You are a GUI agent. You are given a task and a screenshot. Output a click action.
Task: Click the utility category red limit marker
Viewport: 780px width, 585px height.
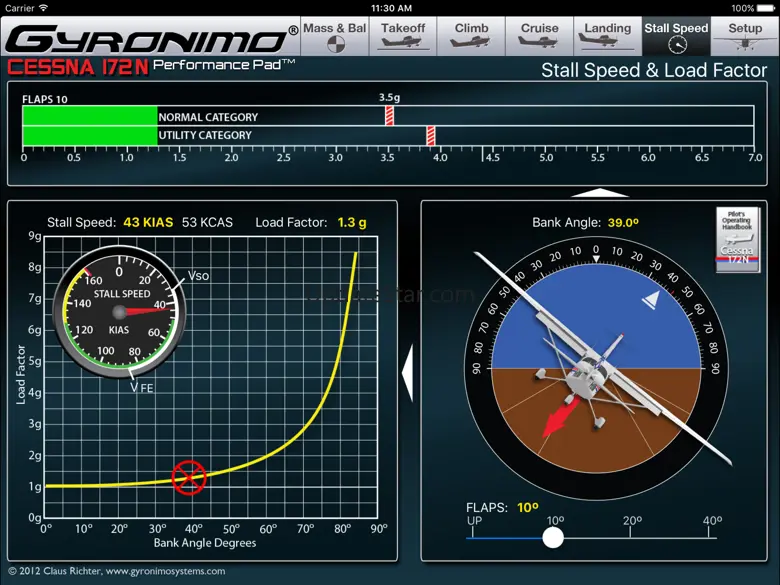430,135
